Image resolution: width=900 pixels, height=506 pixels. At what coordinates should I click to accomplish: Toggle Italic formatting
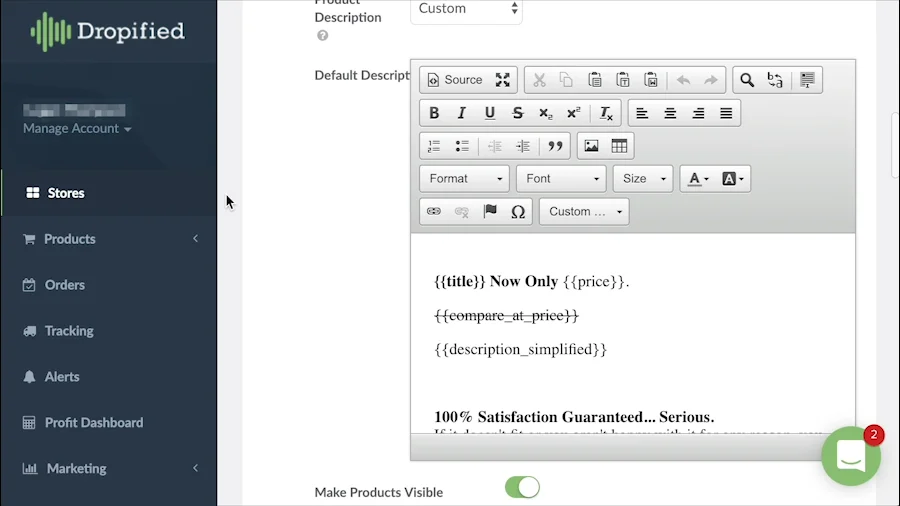(x=461, y=113)
